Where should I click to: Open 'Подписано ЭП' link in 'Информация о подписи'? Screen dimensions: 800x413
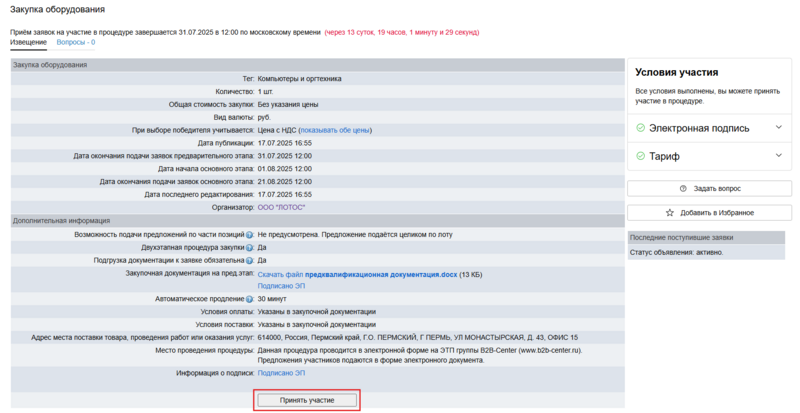click(x=281, y=373)
